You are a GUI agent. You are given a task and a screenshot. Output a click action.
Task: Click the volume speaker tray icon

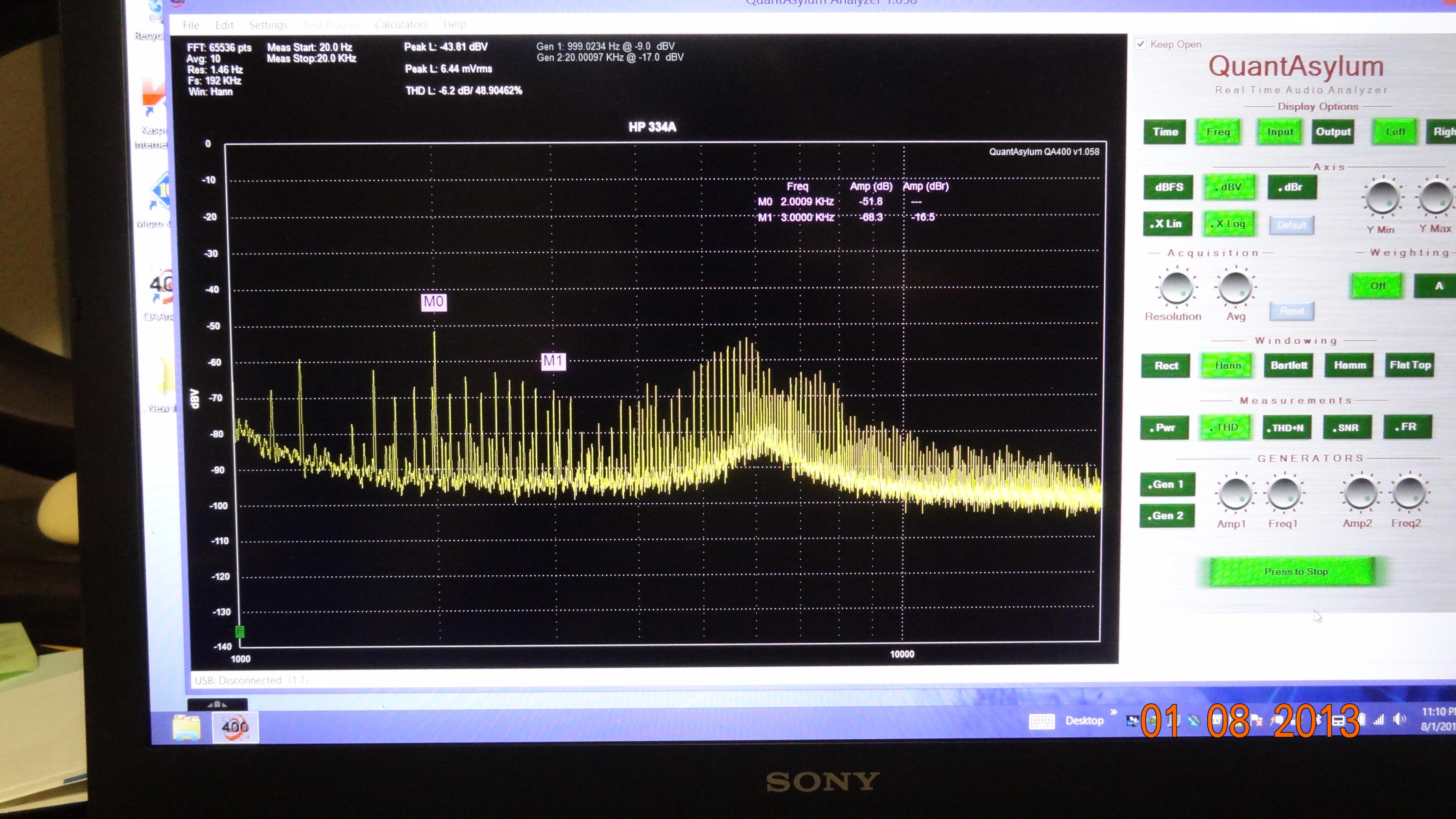coord(1399,719)
